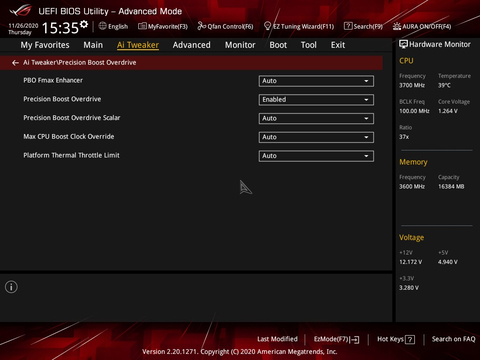Screen dimensions: 480x360
Task: Click the MyFavorite list icon
Action: tap(142, 26)
